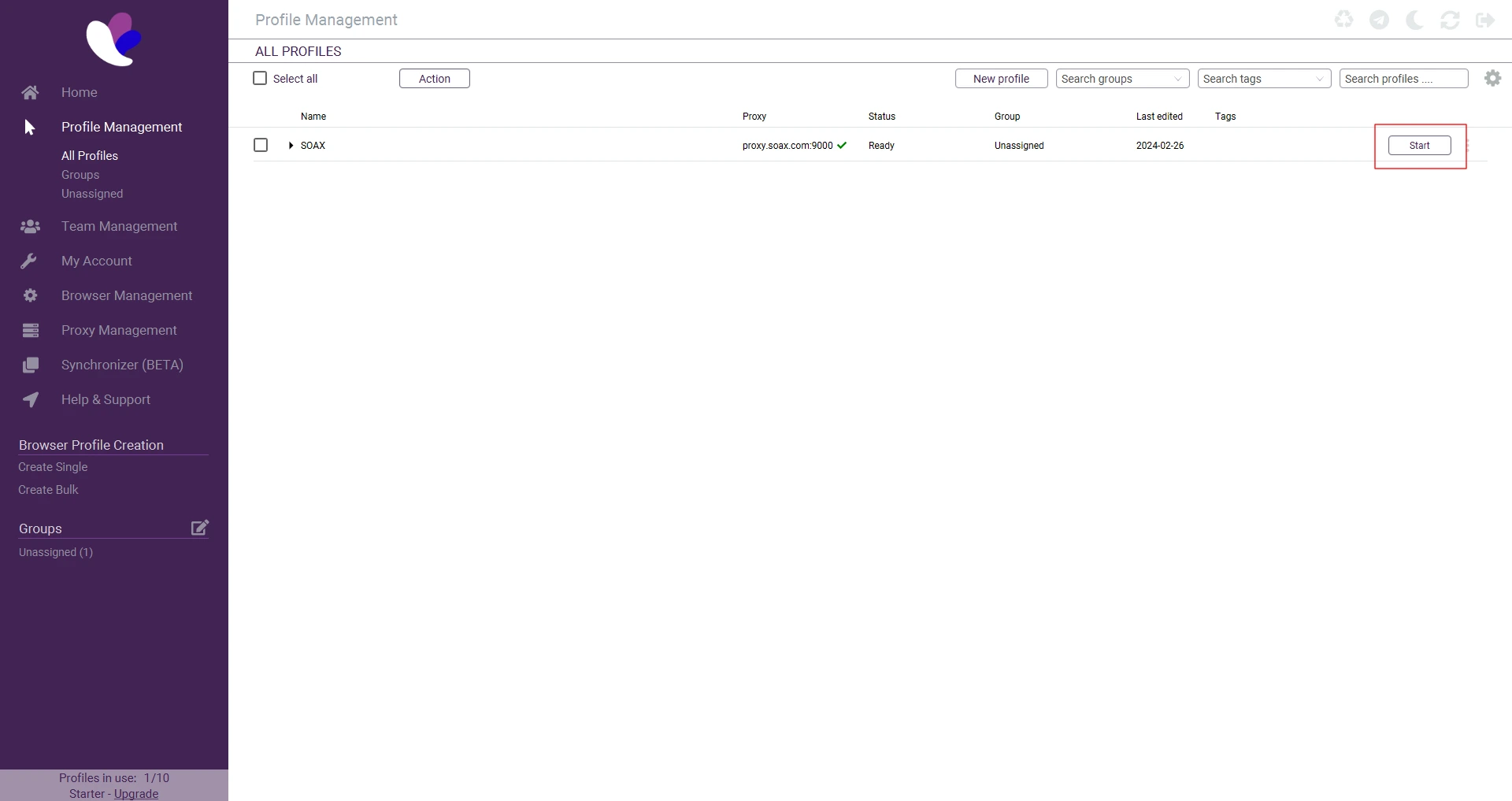Click the recycle bin icon in header

[1343, 20]
